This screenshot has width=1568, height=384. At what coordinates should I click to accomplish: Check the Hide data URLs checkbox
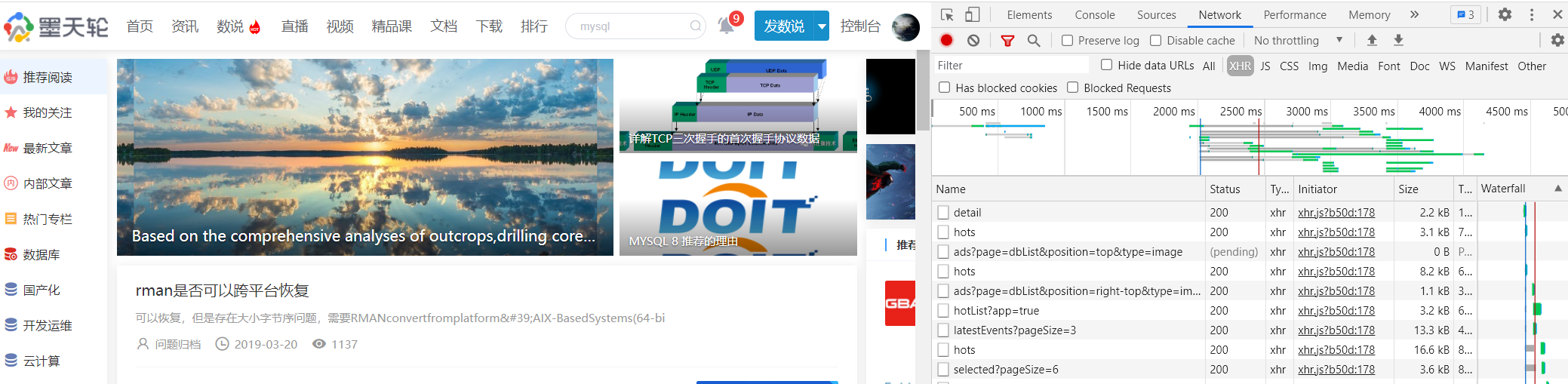(1106, 65)
